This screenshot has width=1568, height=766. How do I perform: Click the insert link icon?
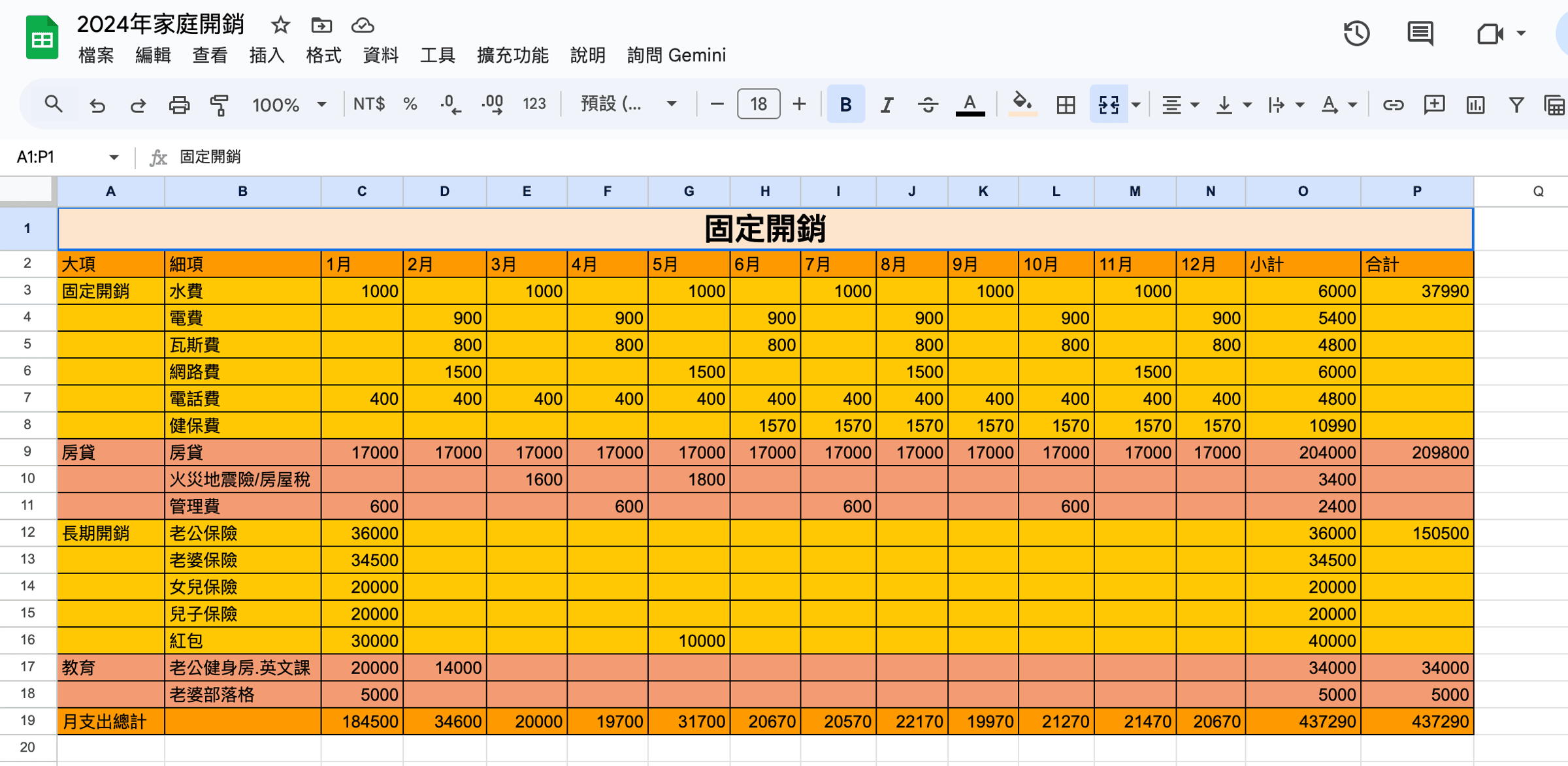[x=1393, y=104]
